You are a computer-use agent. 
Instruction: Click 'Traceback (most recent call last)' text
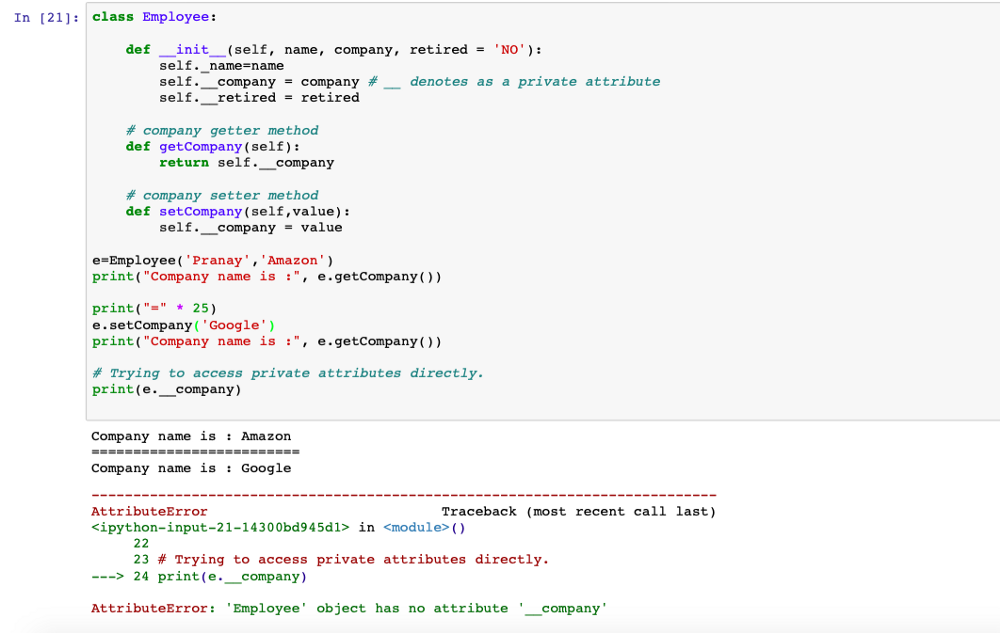pyautogui.click(x=578, y=511)
